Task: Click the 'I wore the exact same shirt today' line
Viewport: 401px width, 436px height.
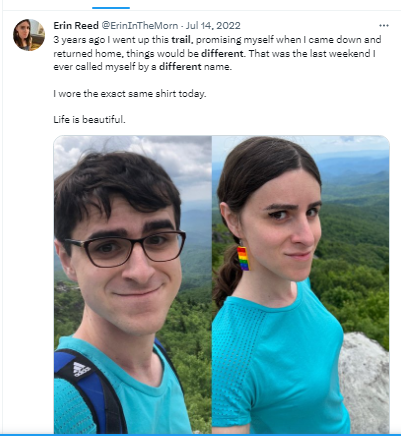Action: click(130, 94)
